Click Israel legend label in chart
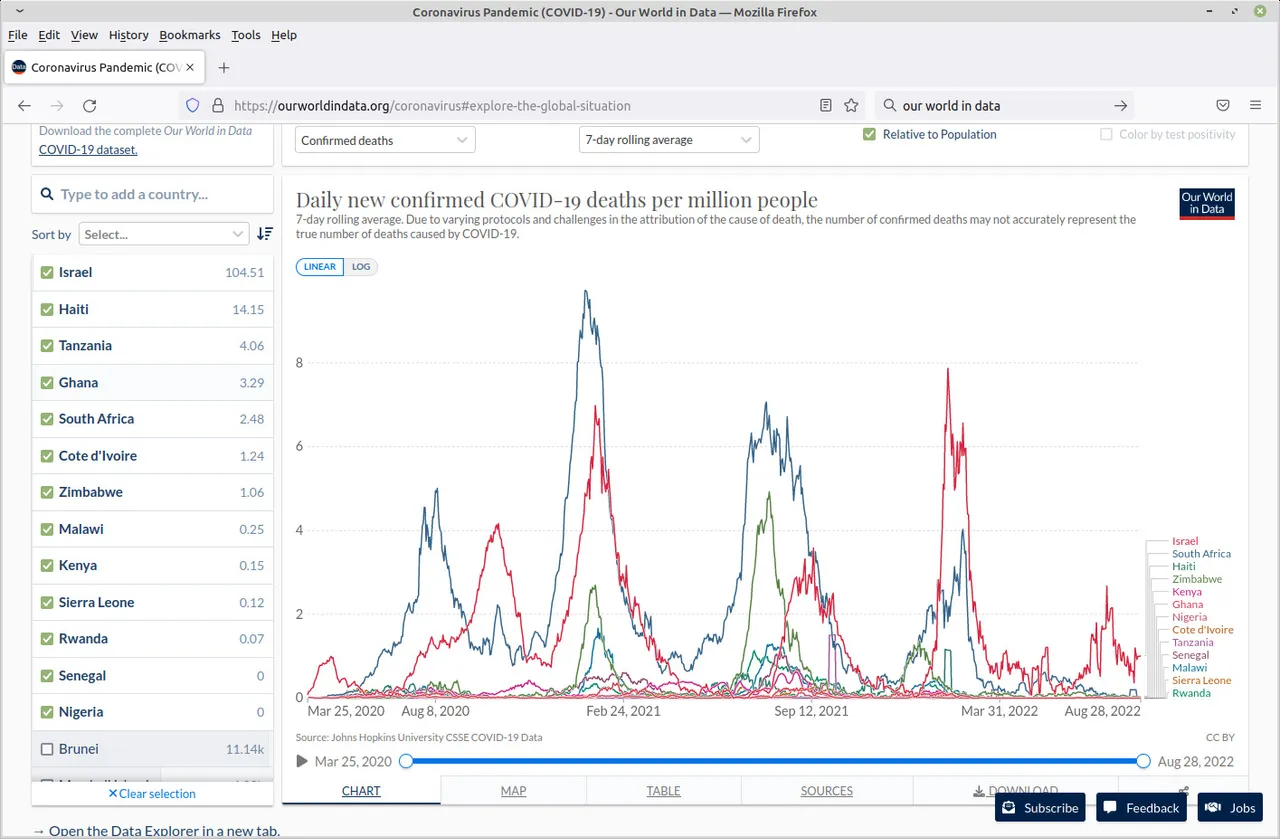Image resolution: width=1280 pixels, height=839 pixels. pos(1185,541)
